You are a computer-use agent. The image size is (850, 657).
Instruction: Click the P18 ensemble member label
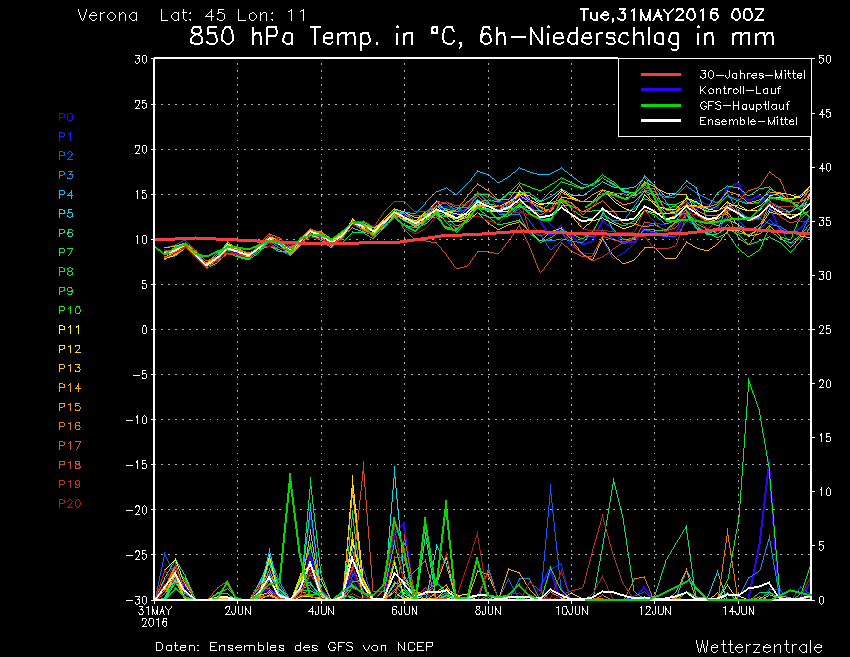point(69,465)
